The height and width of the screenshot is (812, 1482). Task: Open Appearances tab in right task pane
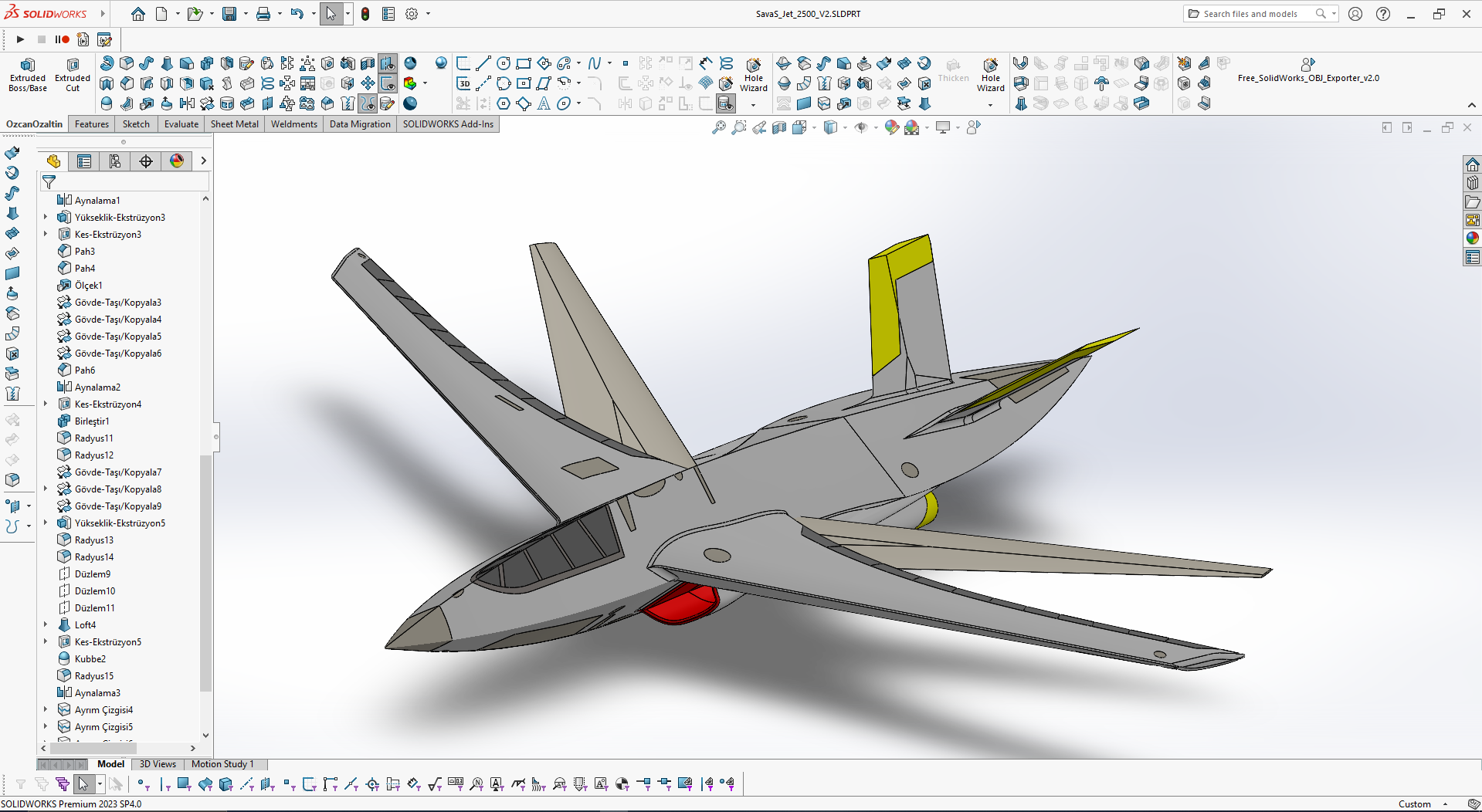pos(1473,239)
